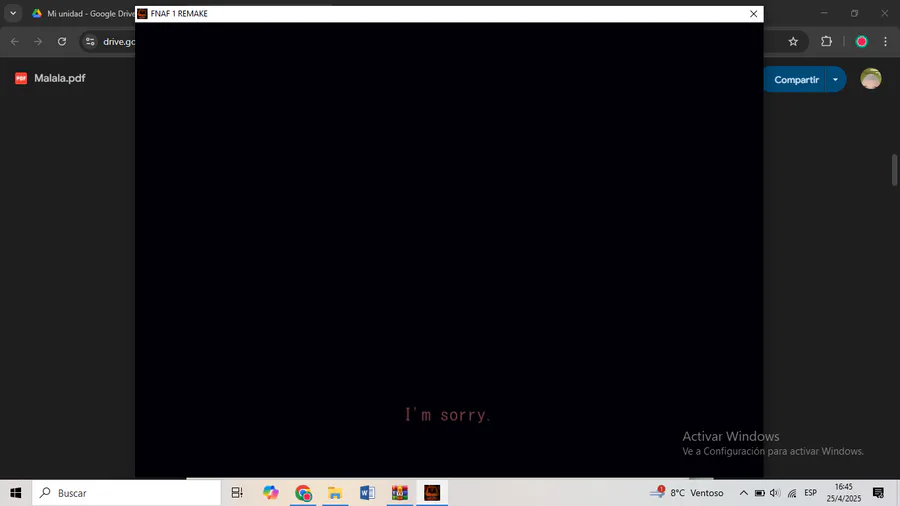Change the ESP input language
The height and width of the screenshot is (506, 900).
tap(810, 493)
